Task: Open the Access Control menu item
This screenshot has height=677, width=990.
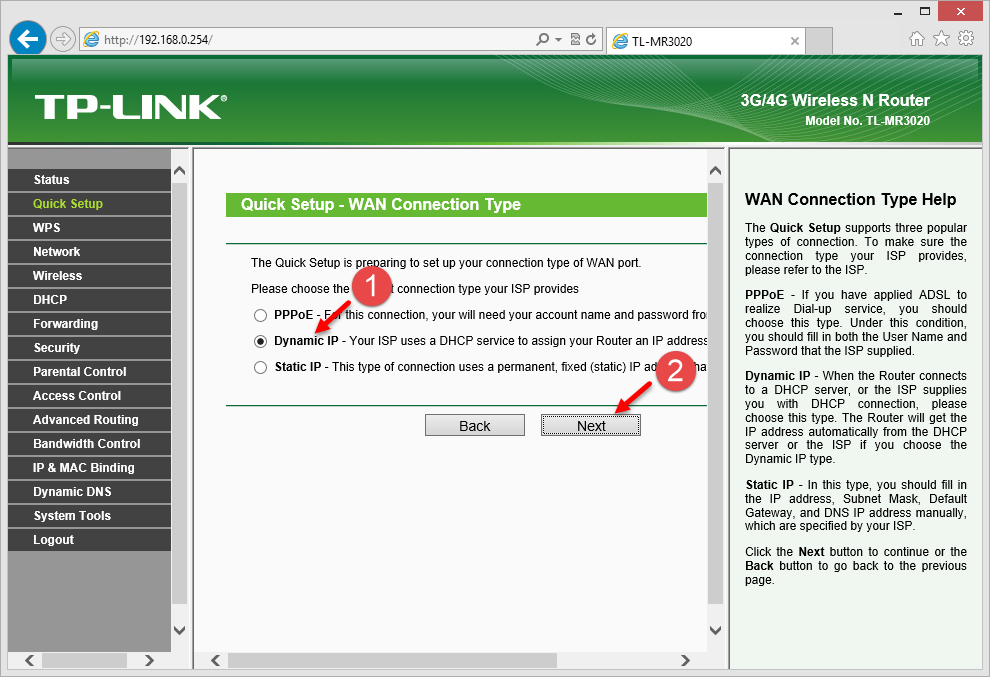Action: 89,396
